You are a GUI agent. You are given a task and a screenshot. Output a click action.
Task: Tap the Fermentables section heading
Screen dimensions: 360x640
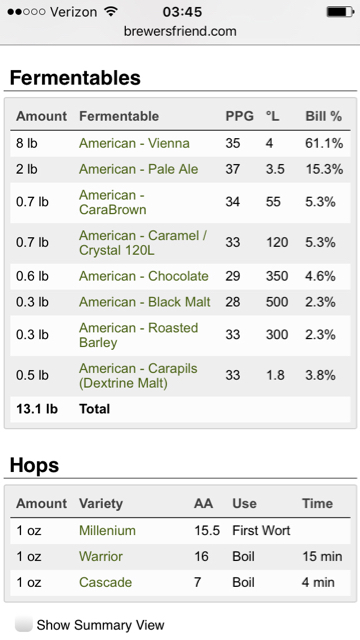tap(75, 77)
